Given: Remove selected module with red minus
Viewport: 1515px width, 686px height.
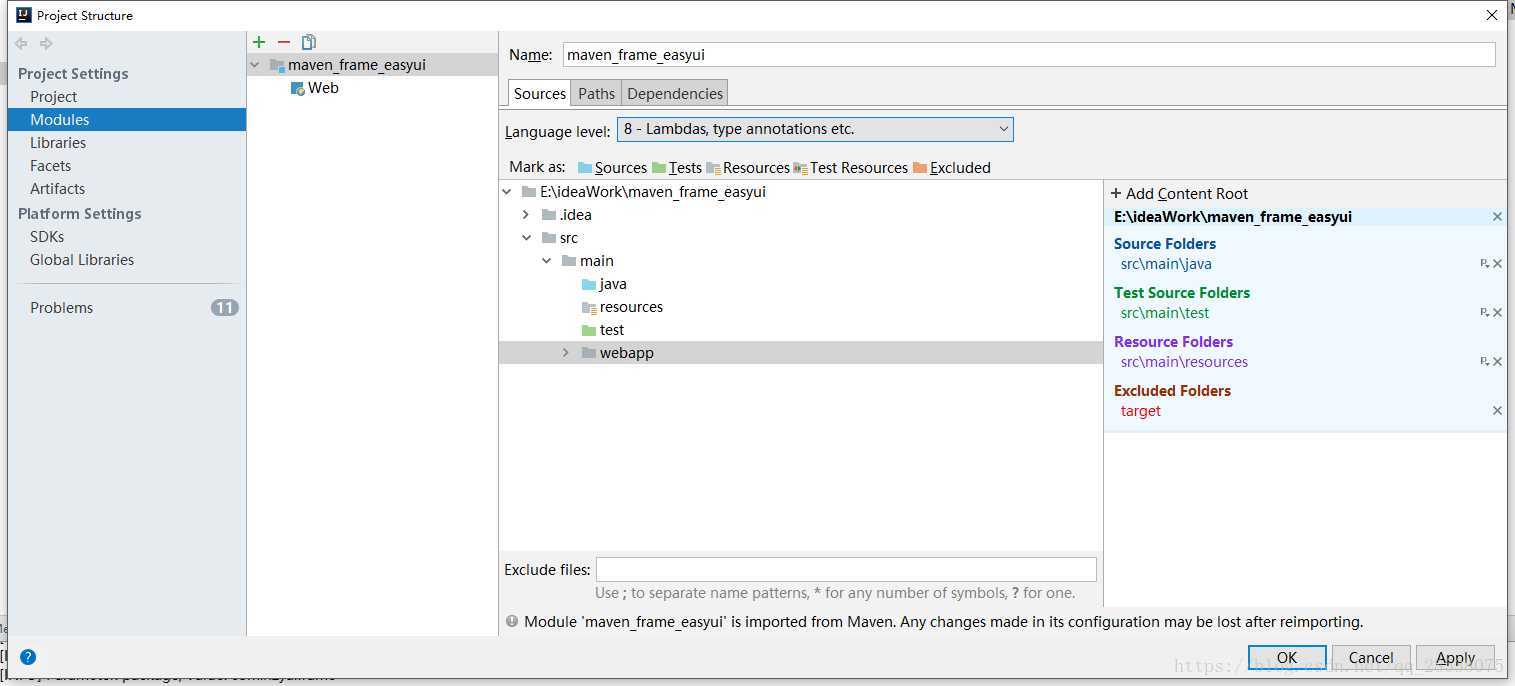Looking at the screenshot, I should 284,42.
